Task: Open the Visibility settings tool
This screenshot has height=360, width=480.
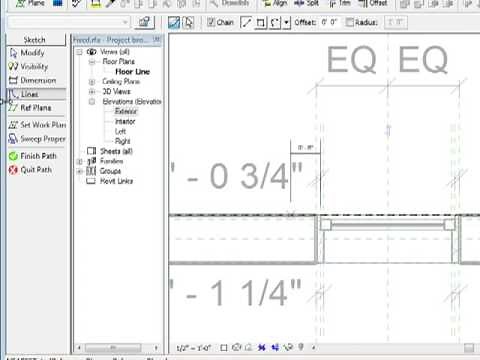Action: coord(29,66)
